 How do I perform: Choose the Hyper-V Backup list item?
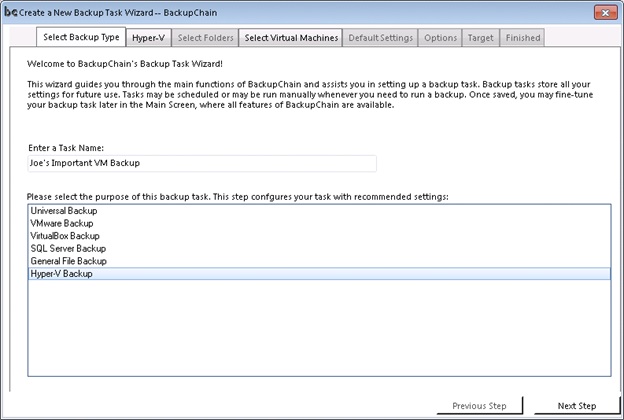320,273
